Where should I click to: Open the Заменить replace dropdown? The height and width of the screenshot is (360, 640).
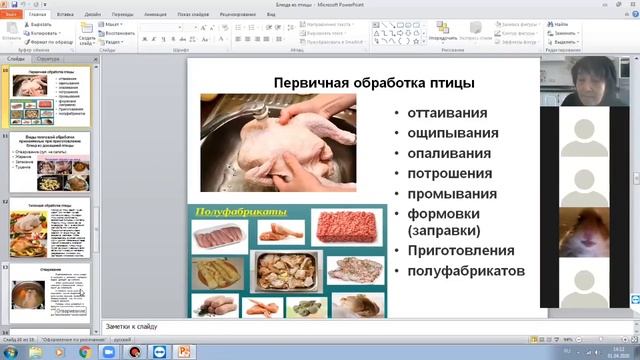point(564,33)
